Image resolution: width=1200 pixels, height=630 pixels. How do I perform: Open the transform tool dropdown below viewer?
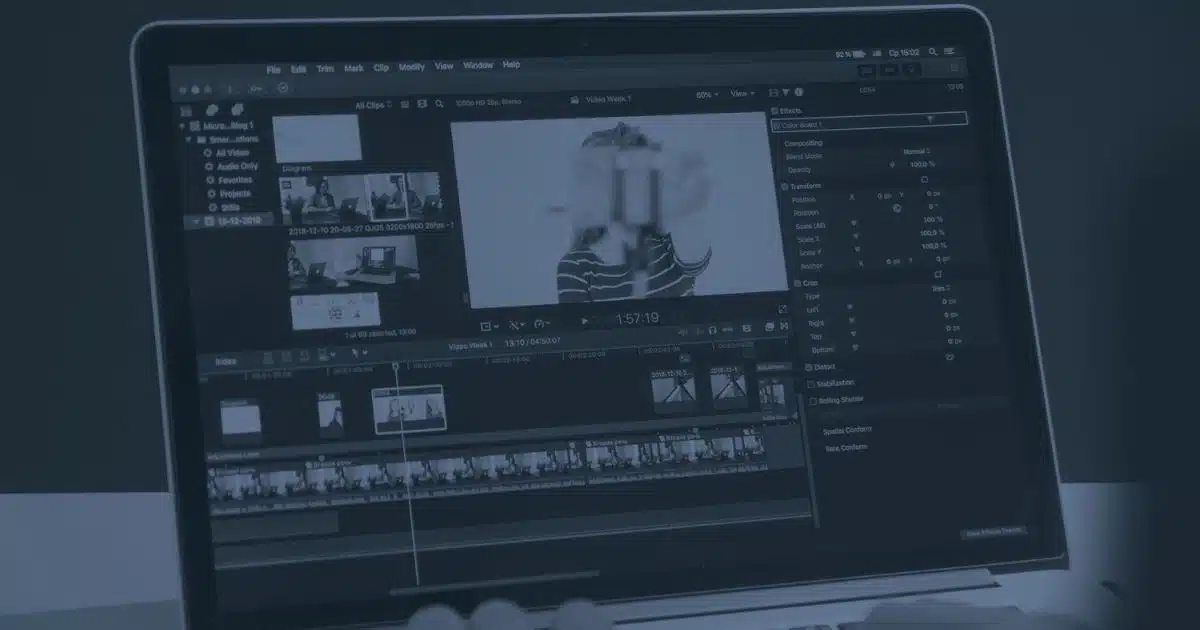click(489, 327)
